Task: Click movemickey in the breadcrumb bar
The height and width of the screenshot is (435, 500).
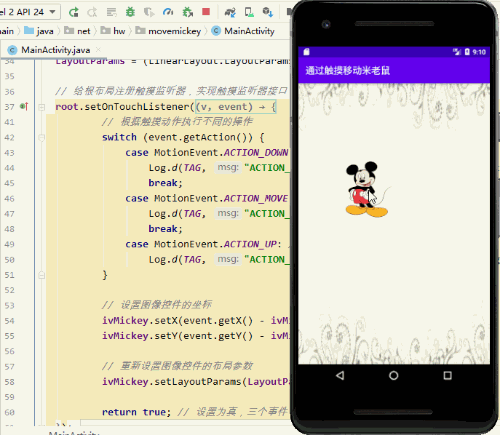Action: 174,31
